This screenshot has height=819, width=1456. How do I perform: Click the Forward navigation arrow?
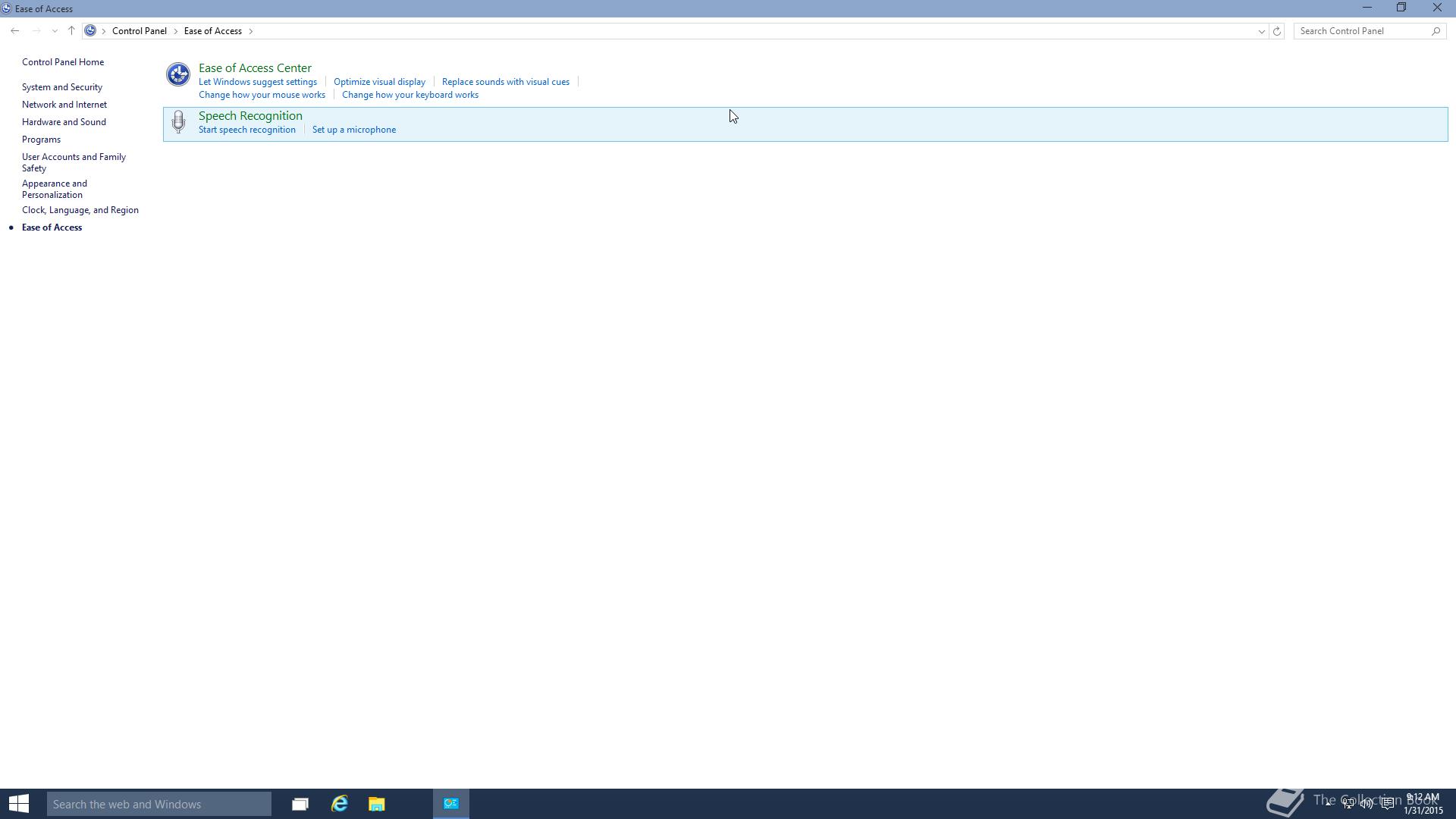point(36,31)
